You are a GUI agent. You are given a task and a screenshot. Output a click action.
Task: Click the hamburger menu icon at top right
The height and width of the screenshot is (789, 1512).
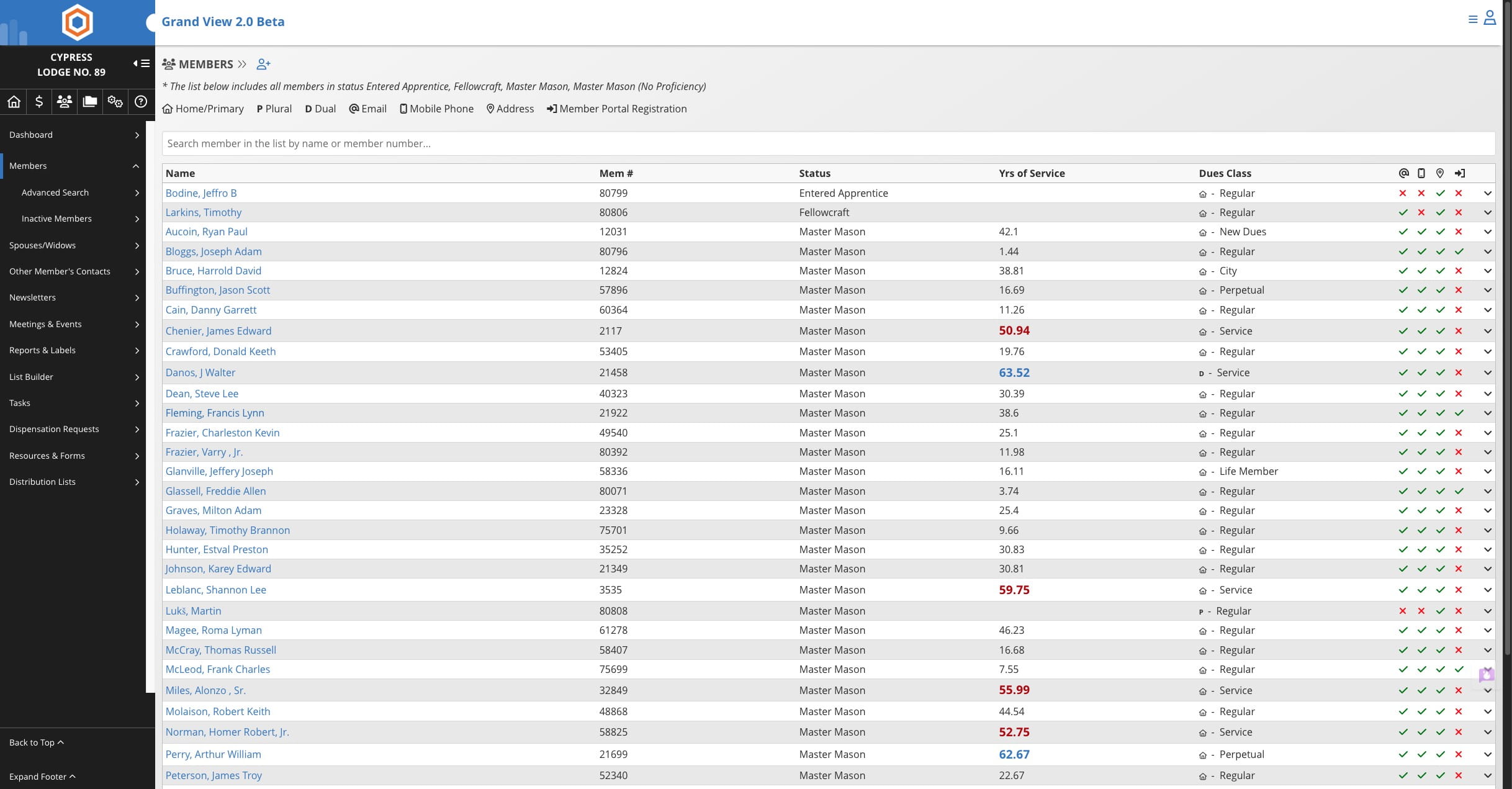tap(1473, 19)
